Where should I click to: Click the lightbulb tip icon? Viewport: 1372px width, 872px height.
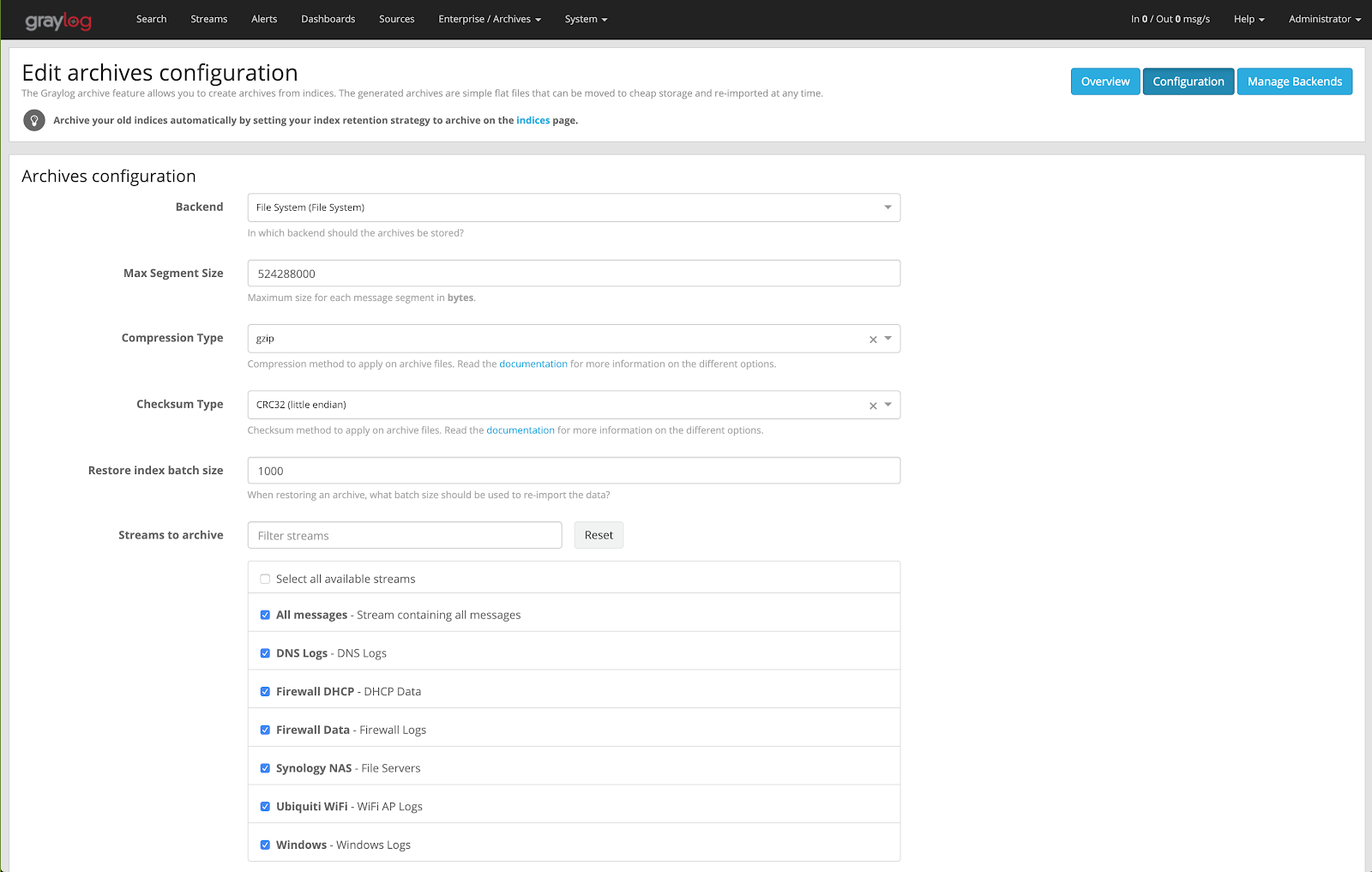pos(33,120)
